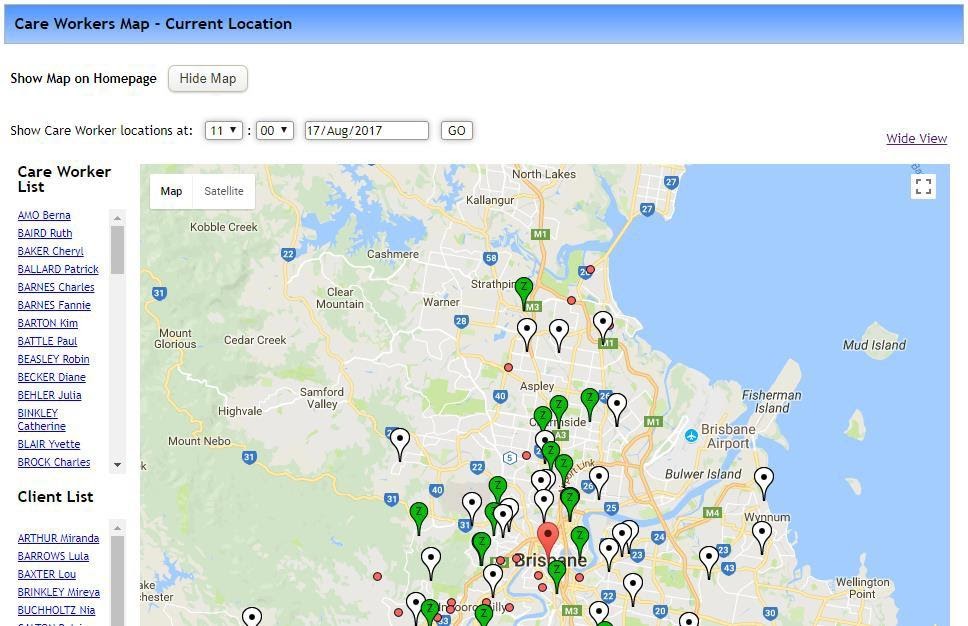Screen dimensions: 968x626
Task: Open client BARROWS Lula
Action: coord(53,556)
